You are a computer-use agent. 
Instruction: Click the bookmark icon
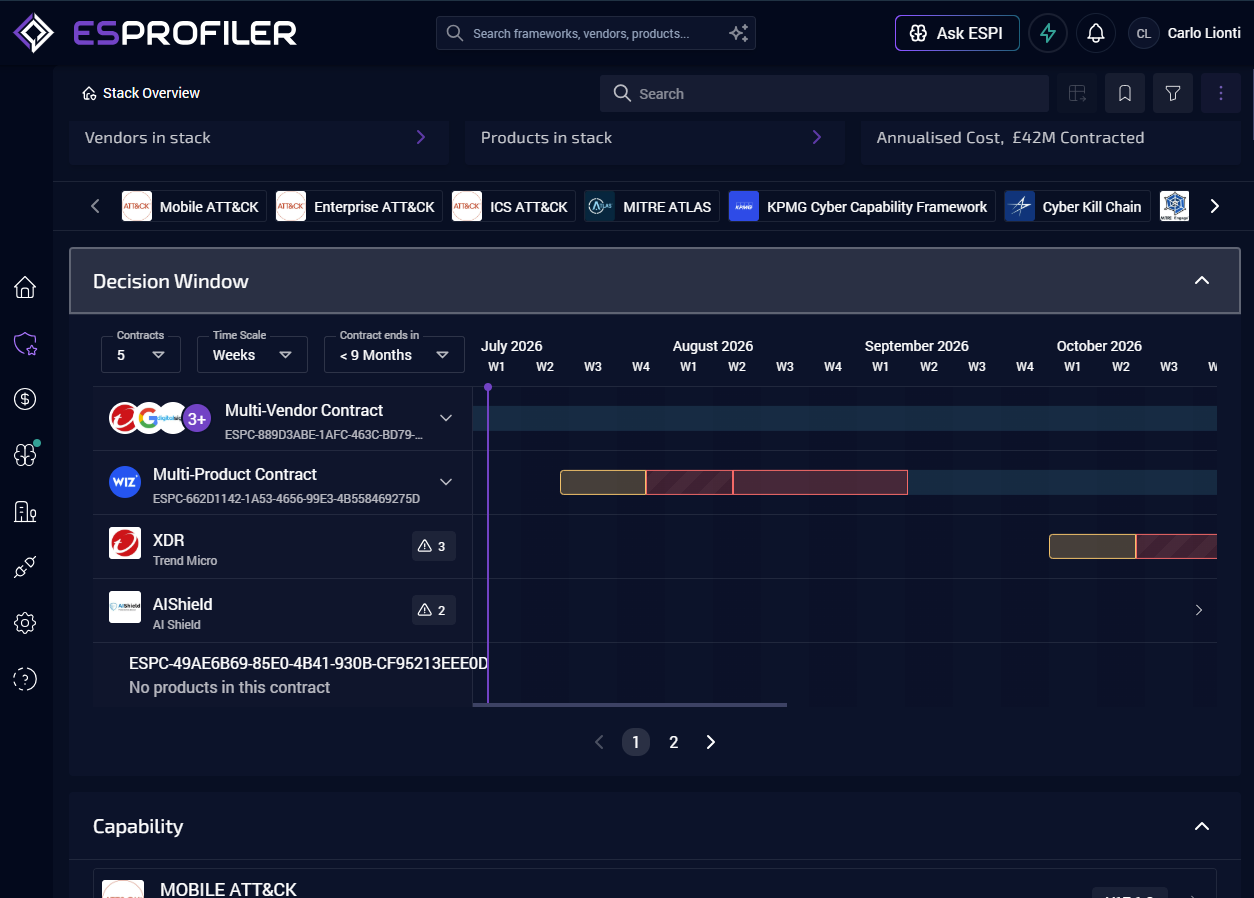click(1125, 93)
